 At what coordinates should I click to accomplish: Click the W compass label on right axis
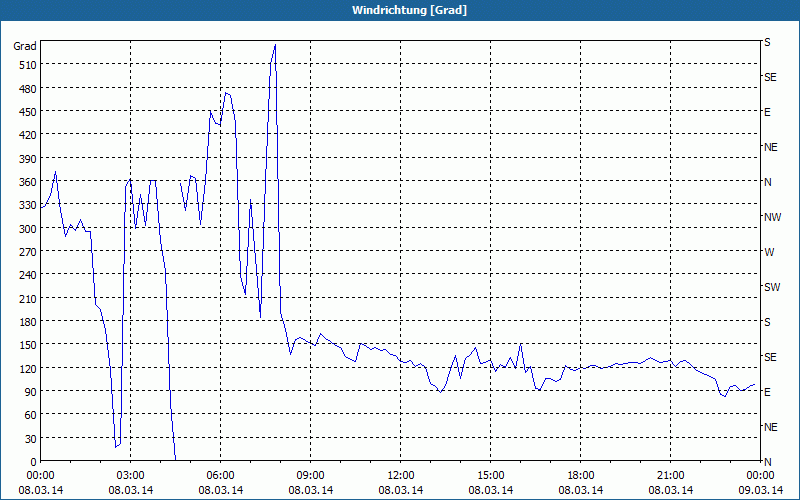point(769,252)
